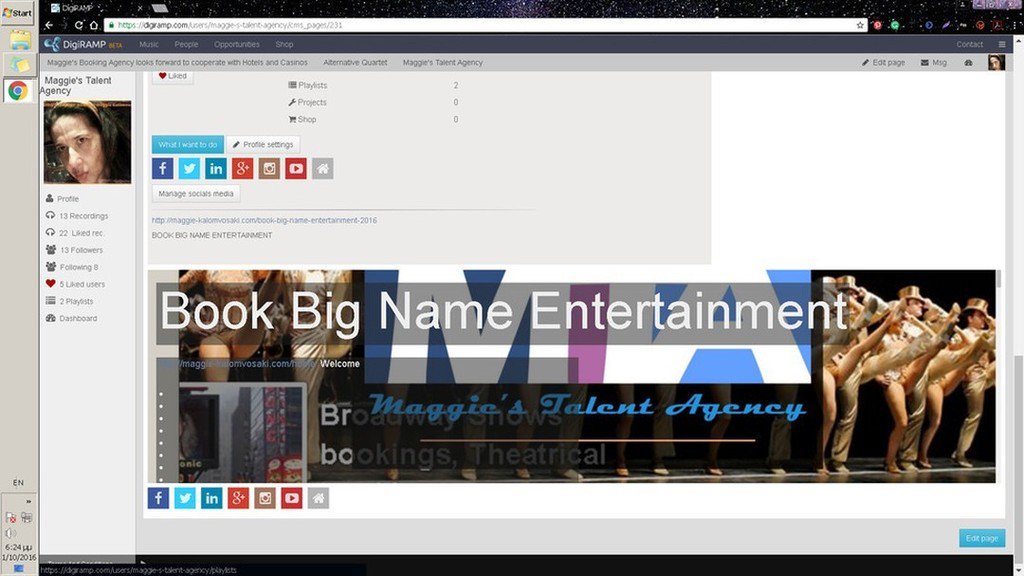1024x576 pixels.
Task: Click the LinkedIn icon below the banner
Action: [212, 498]
